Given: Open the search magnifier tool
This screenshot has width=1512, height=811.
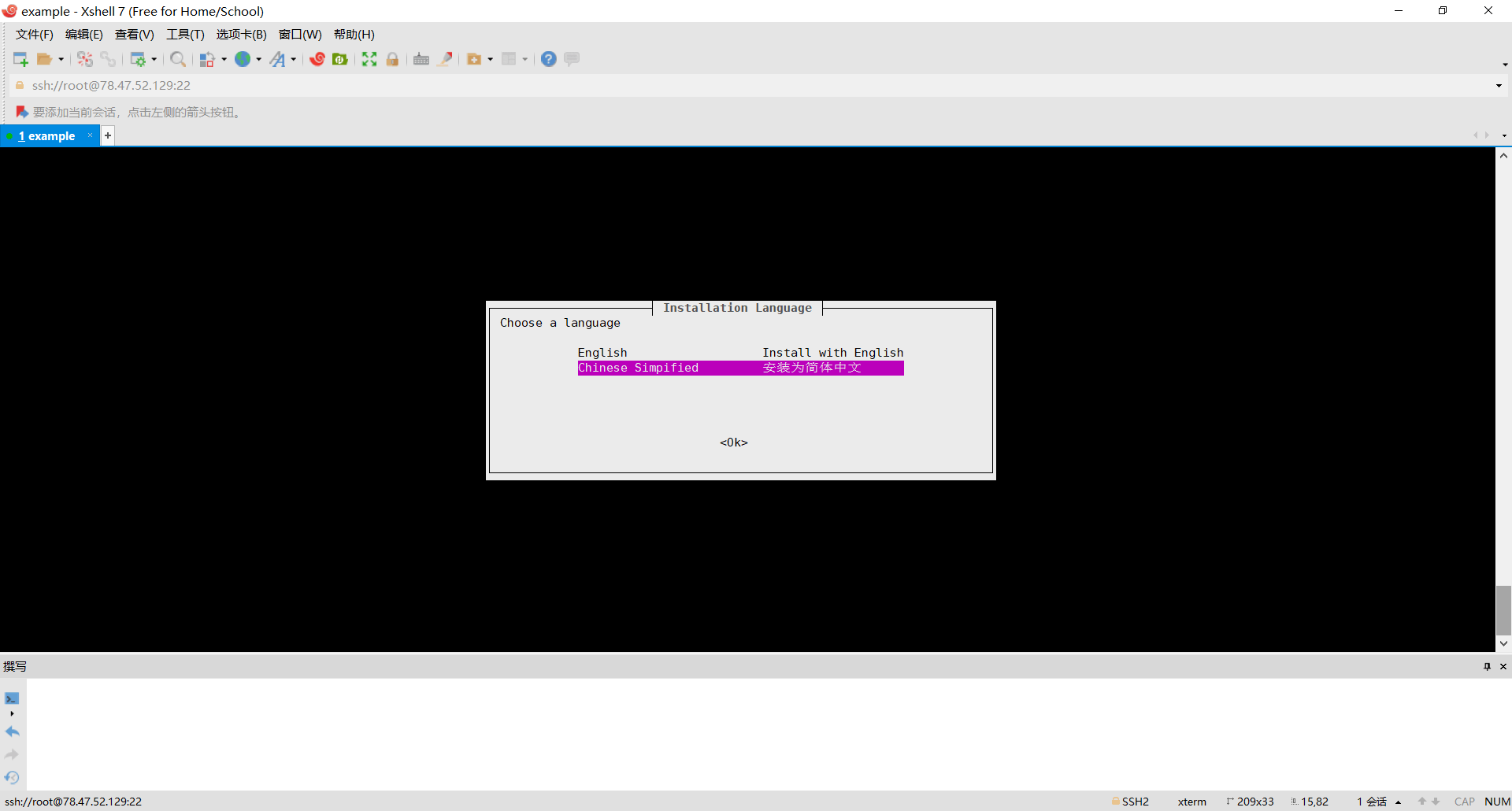Looking at the screenshot, I should 178,59.
